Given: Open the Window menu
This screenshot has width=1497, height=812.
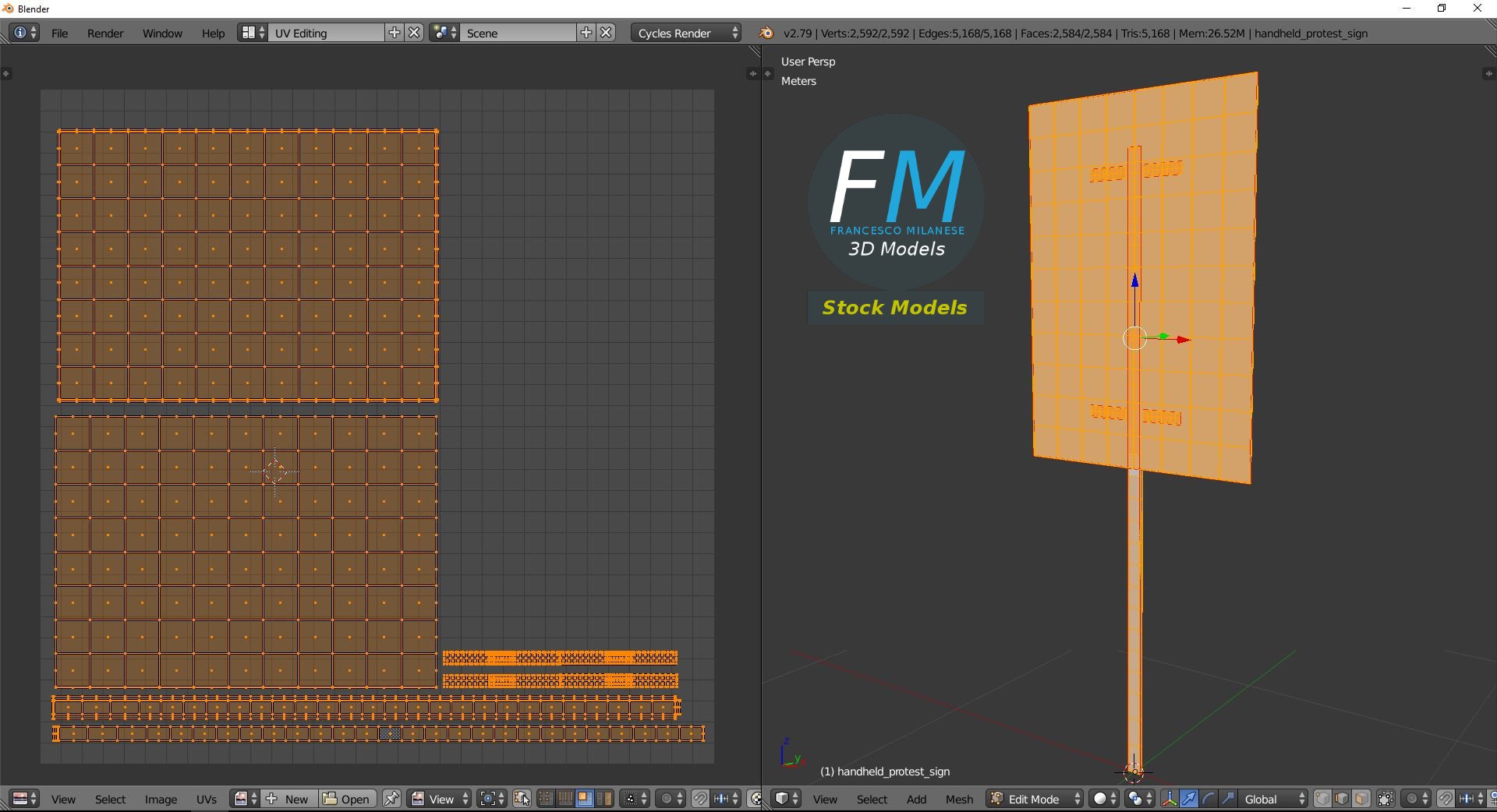Looking at the screenshot, I should click(162, 33).
